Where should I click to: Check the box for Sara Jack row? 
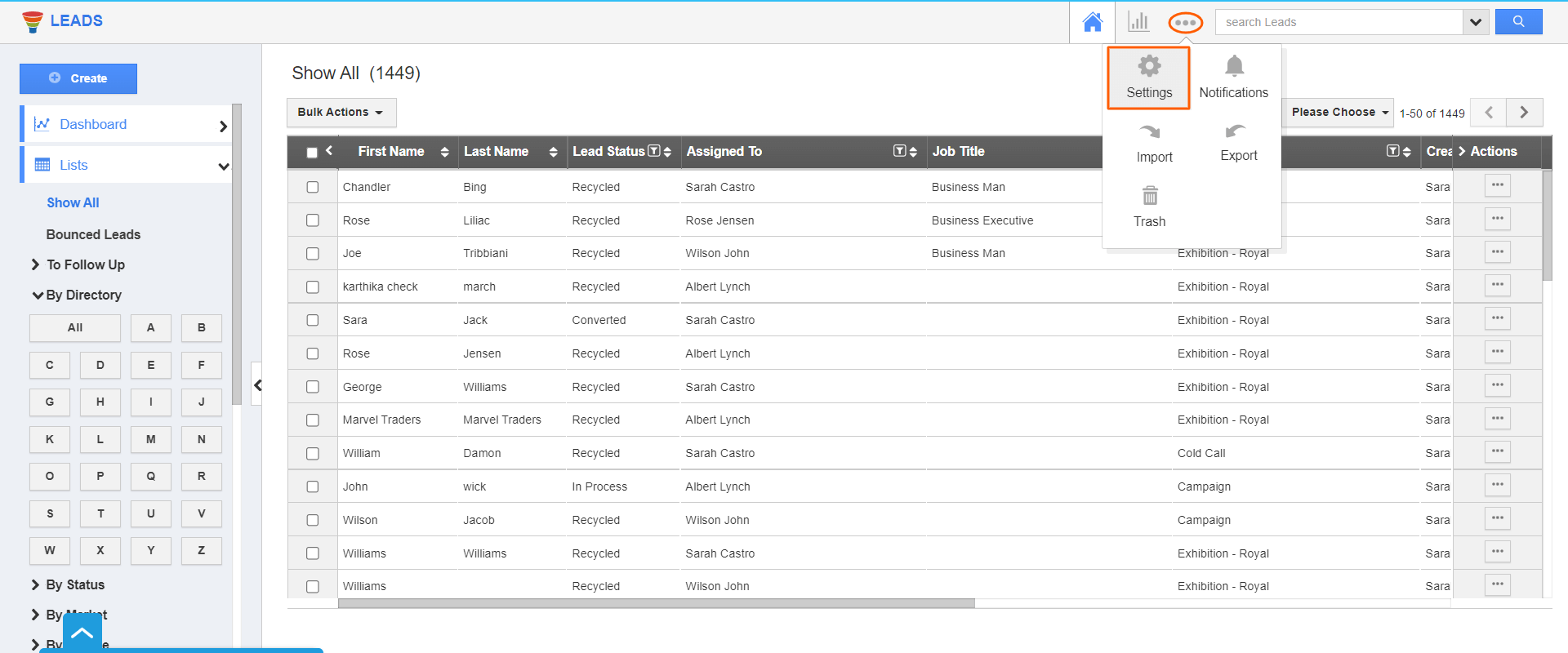click(313, 320)
